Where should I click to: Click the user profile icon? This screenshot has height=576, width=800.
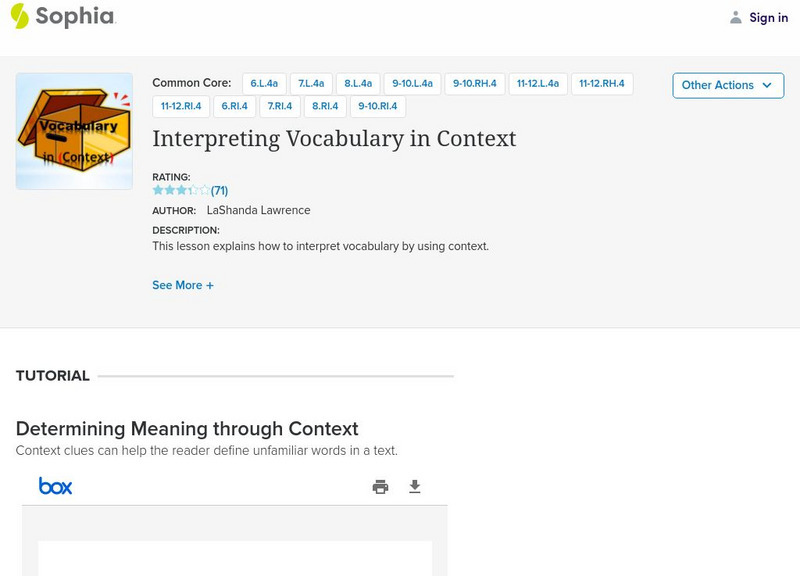(x=736, y=18)
